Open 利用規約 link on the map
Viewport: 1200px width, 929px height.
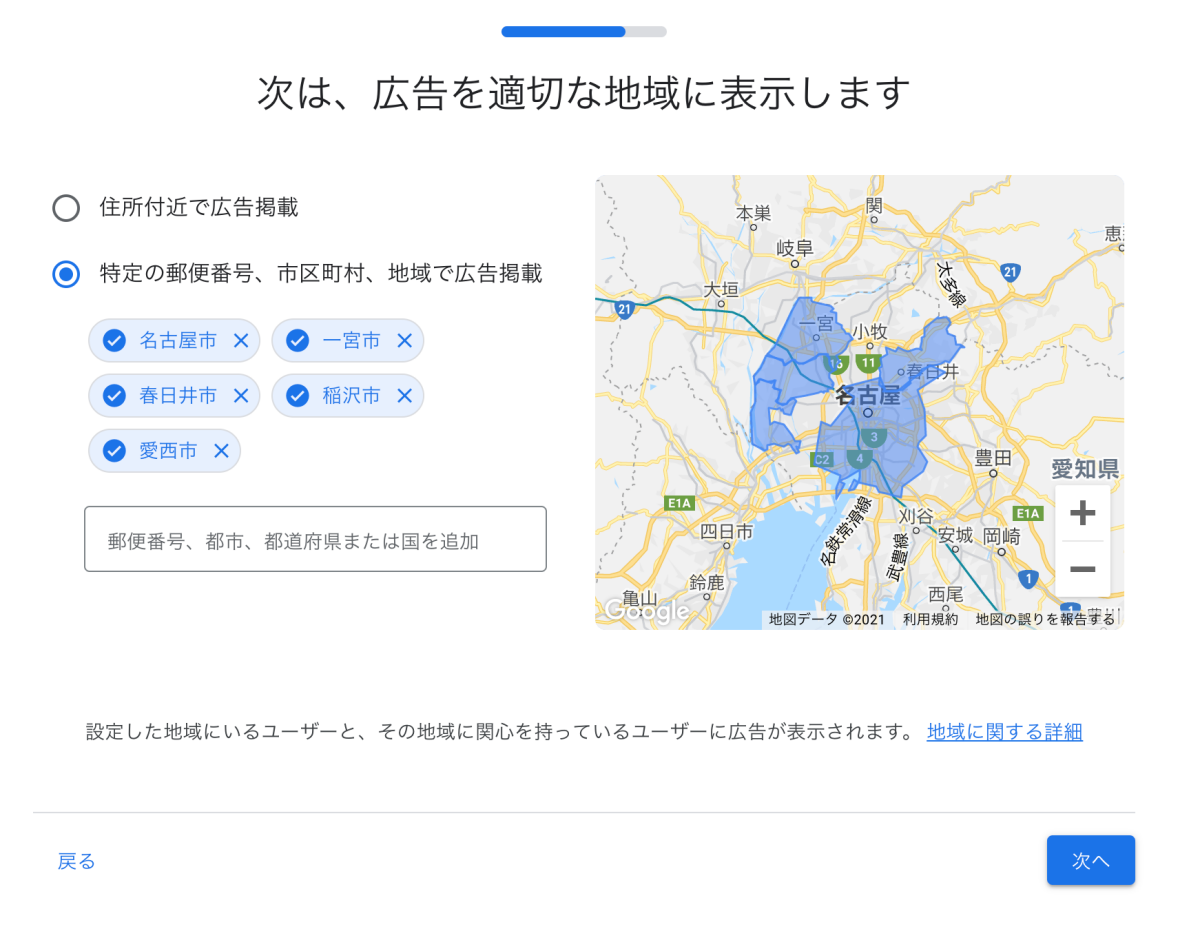tap(930, 620)
